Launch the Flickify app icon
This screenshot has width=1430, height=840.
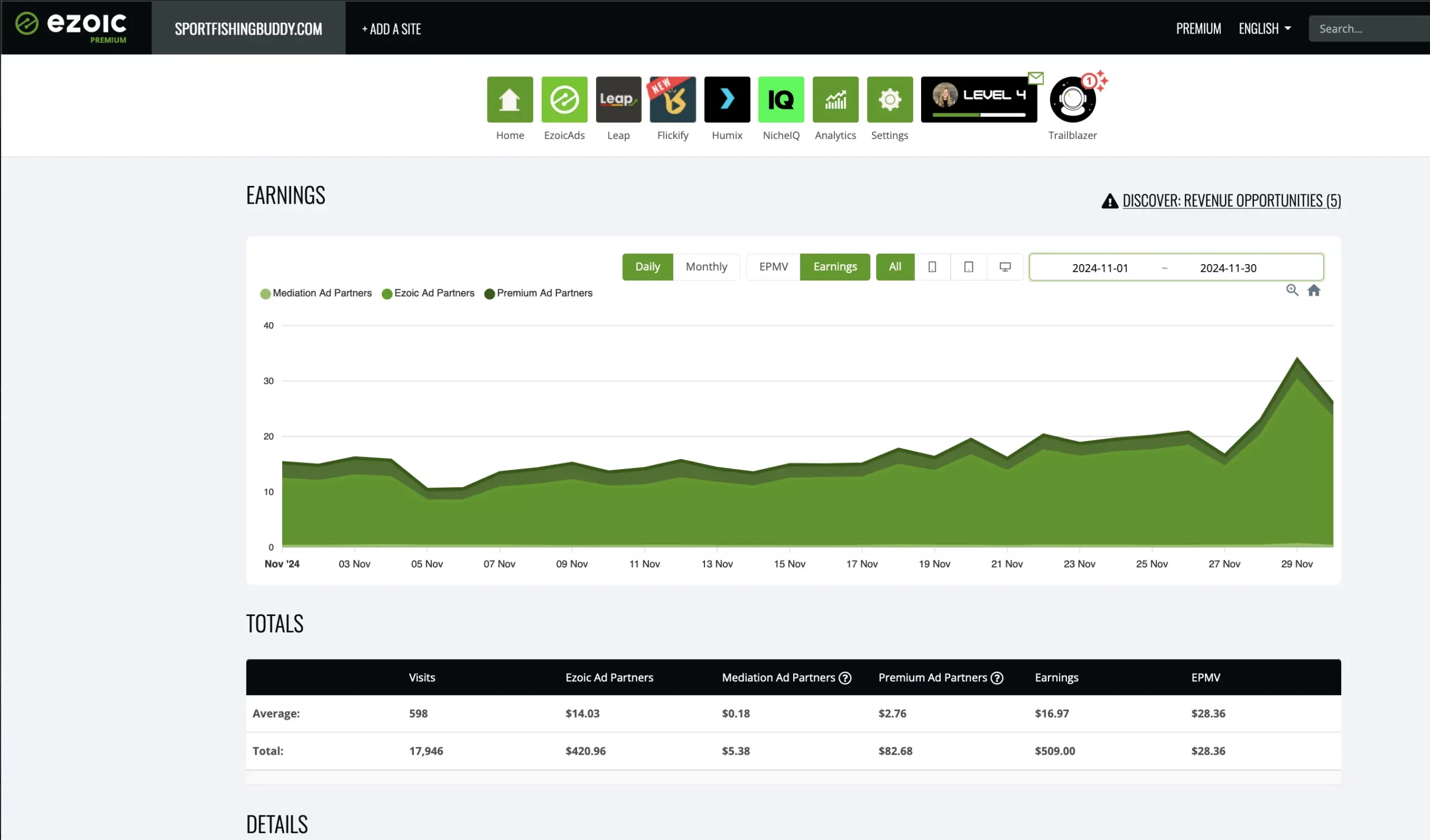pos(673,99)
